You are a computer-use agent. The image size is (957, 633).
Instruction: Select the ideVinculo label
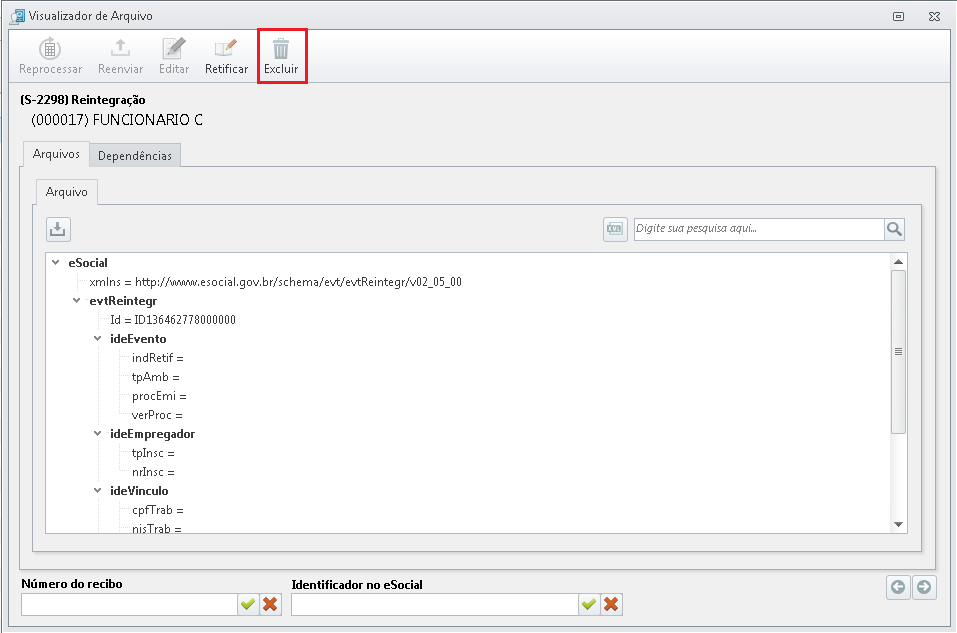click(x=139, y=490)
